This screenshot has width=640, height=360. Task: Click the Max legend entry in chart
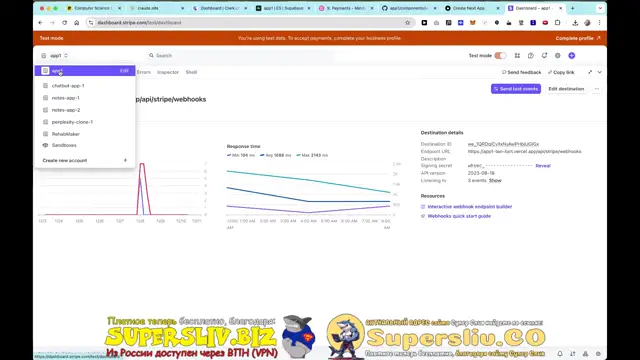click(x=312, y=155)
